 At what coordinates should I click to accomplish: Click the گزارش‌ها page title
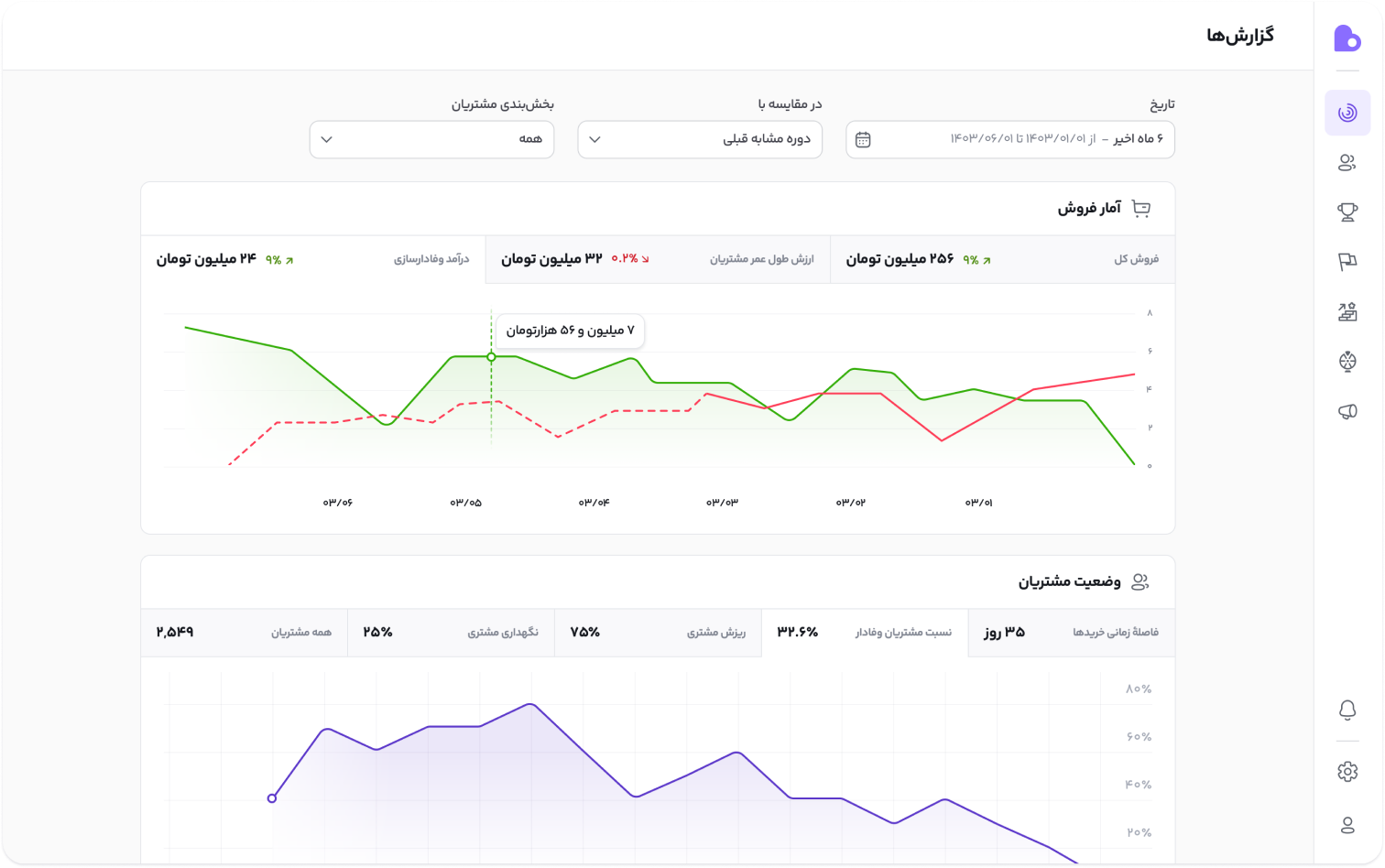(x=1239, y=36)
